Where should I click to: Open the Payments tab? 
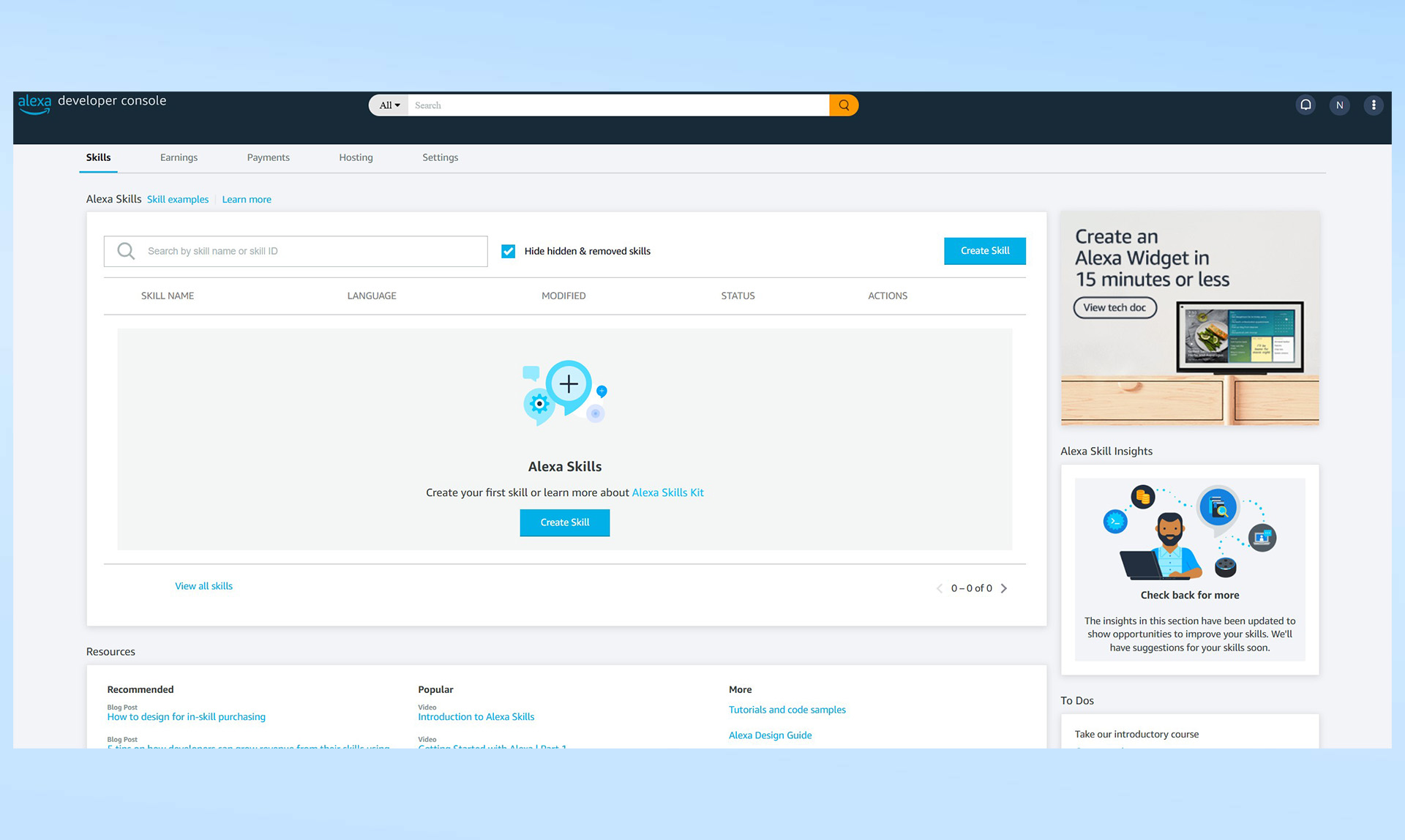[x=268, y=157]
